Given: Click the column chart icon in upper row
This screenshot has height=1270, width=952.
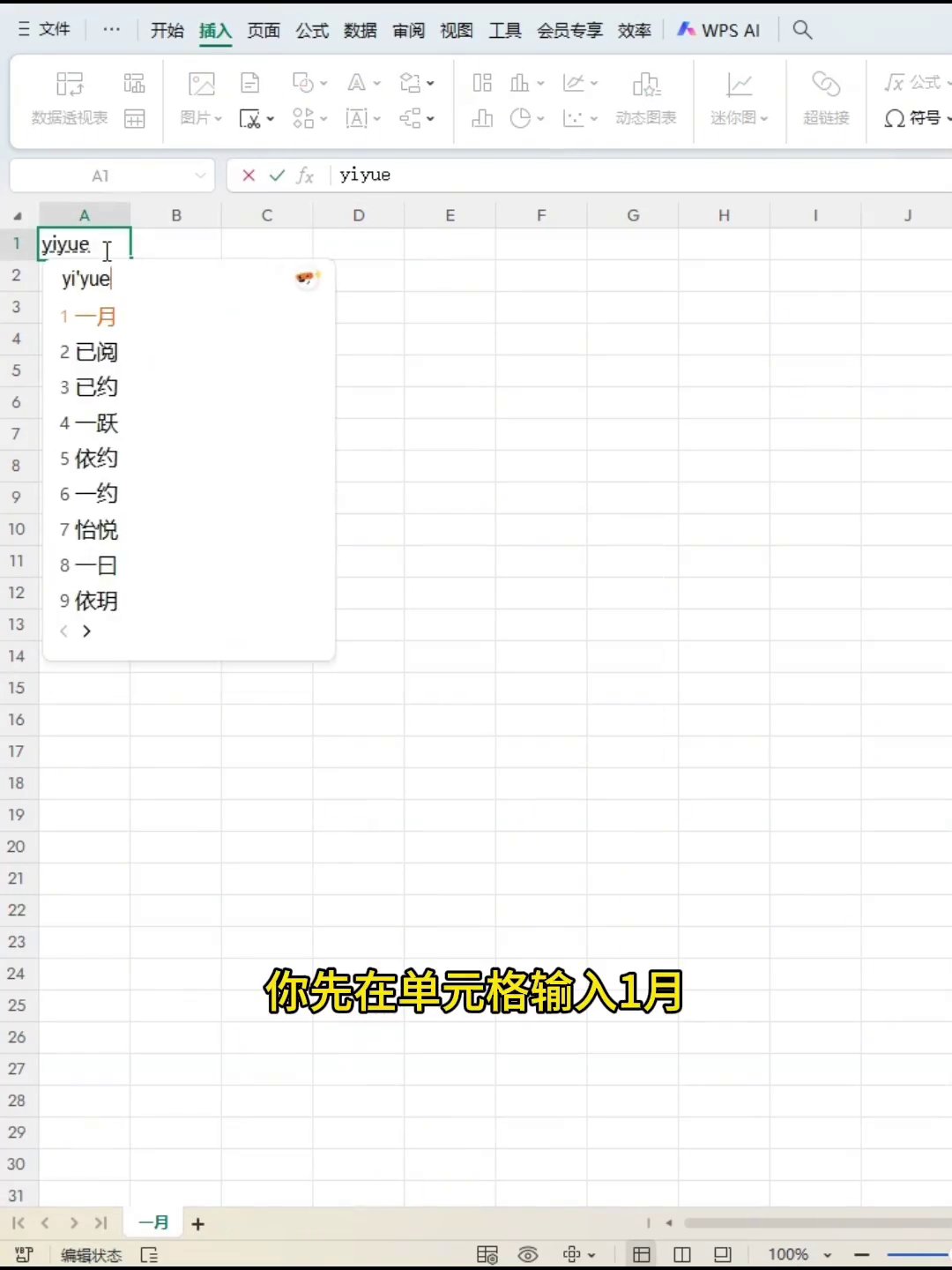Looking at the screenshot, I should click(520, 83).
